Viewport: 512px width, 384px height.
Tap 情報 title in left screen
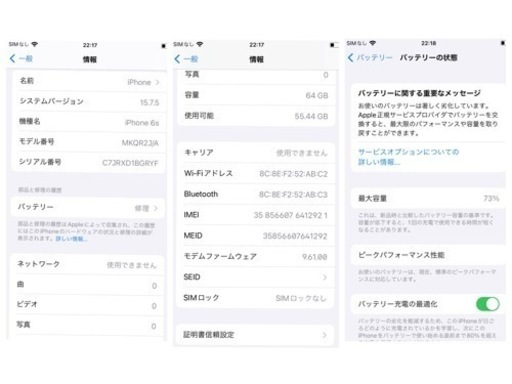click(x=90, y=59)
